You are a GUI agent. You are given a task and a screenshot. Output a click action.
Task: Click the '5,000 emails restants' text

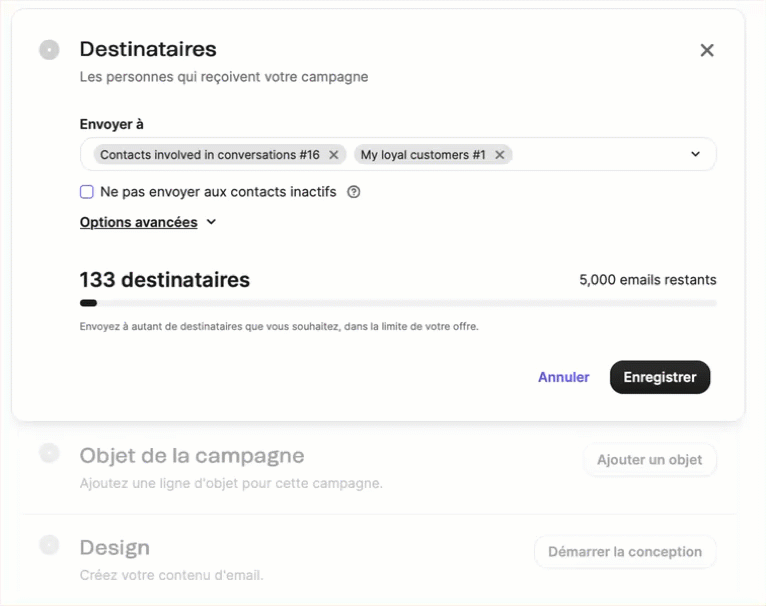647,280
